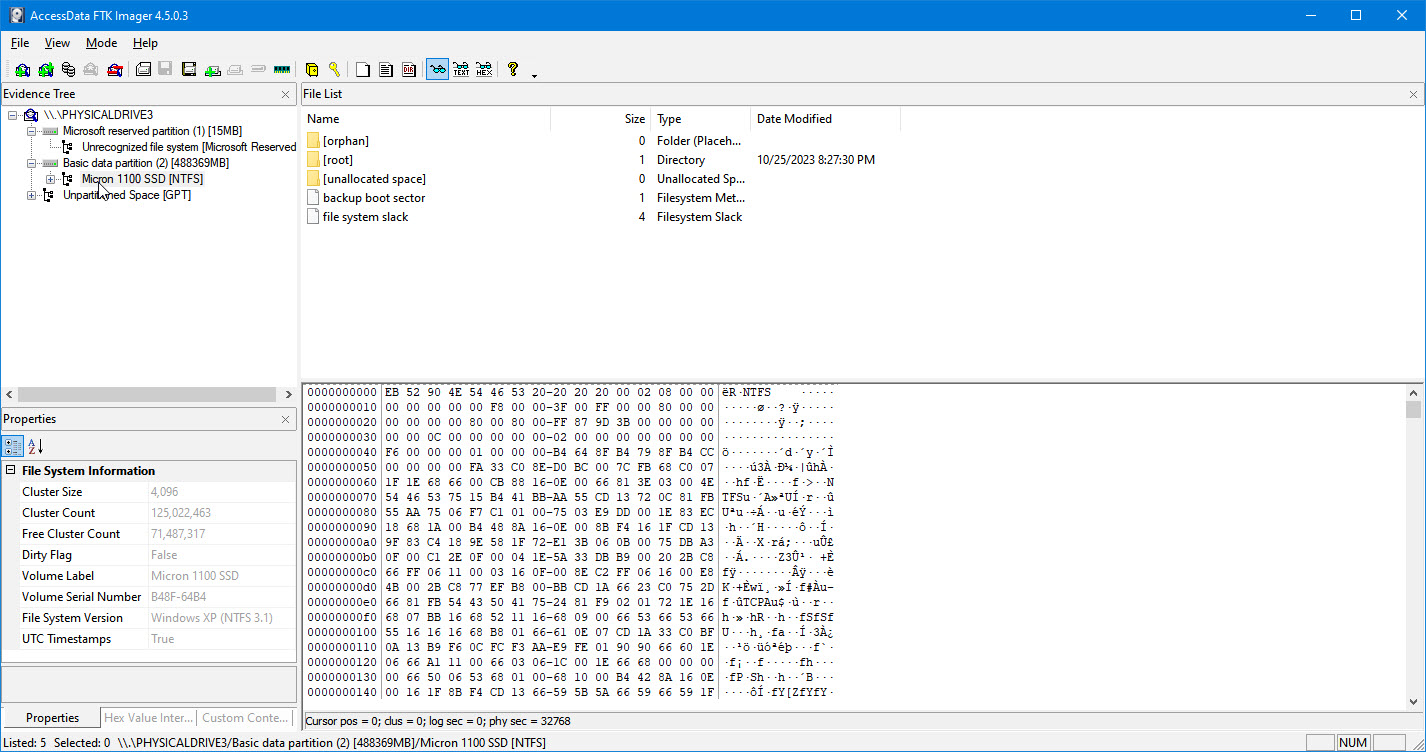The height and width of the screenshot is (752, 1426).
Task: Open the Mode menu
Action: (101, 43)
